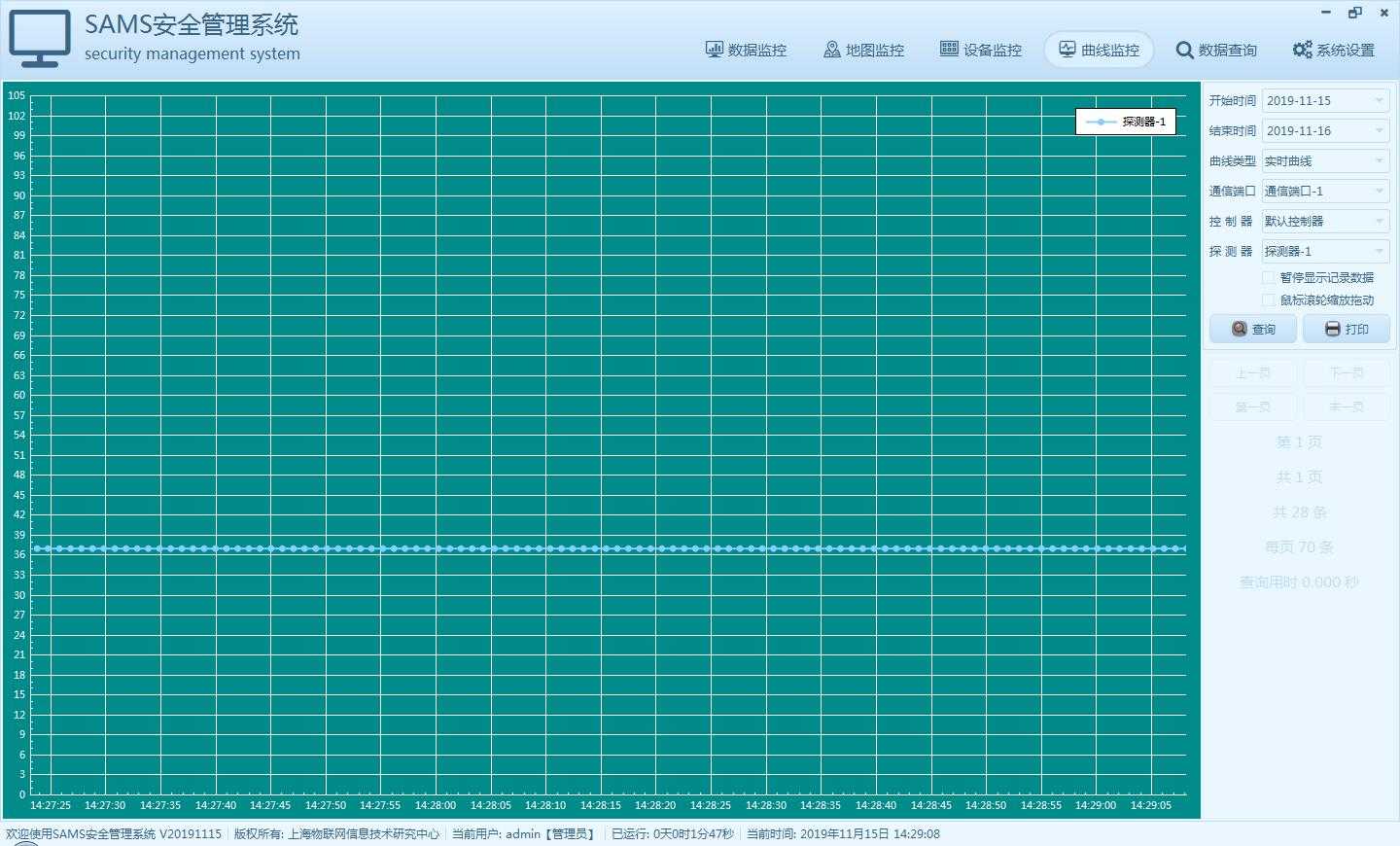The image size is (1400, 846).
Task: Click the 数据监控 chart icon
Action: click(715, 49)
